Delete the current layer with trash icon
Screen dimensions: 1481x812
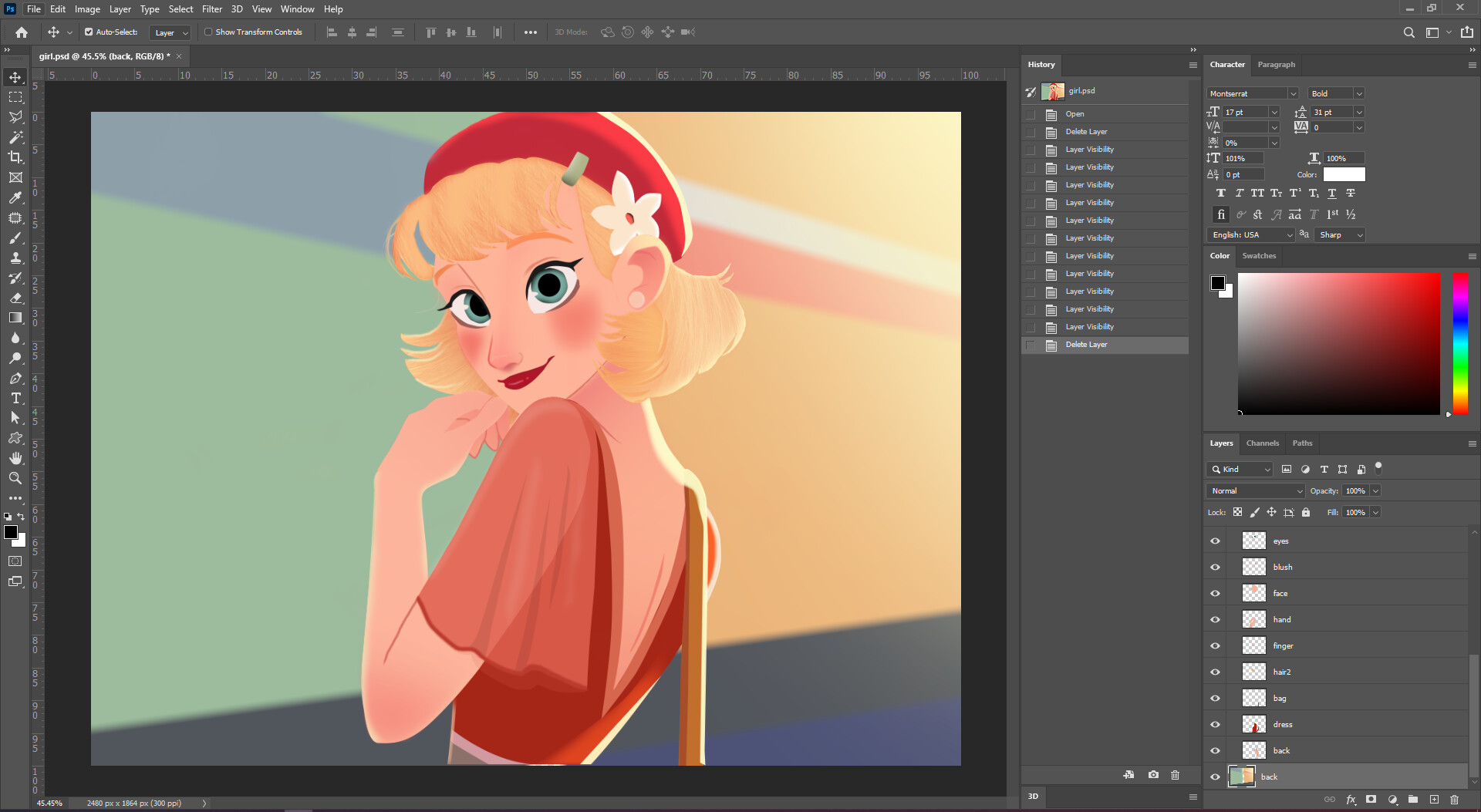click(x=1454, y=800)
